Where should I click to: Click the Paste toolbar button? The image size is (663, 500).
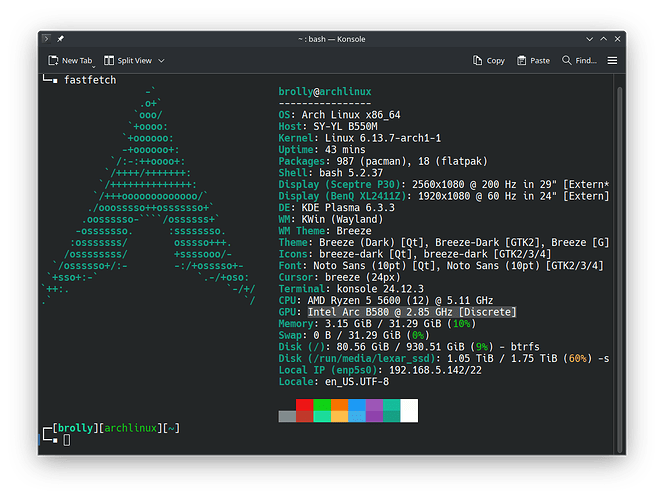533,61
